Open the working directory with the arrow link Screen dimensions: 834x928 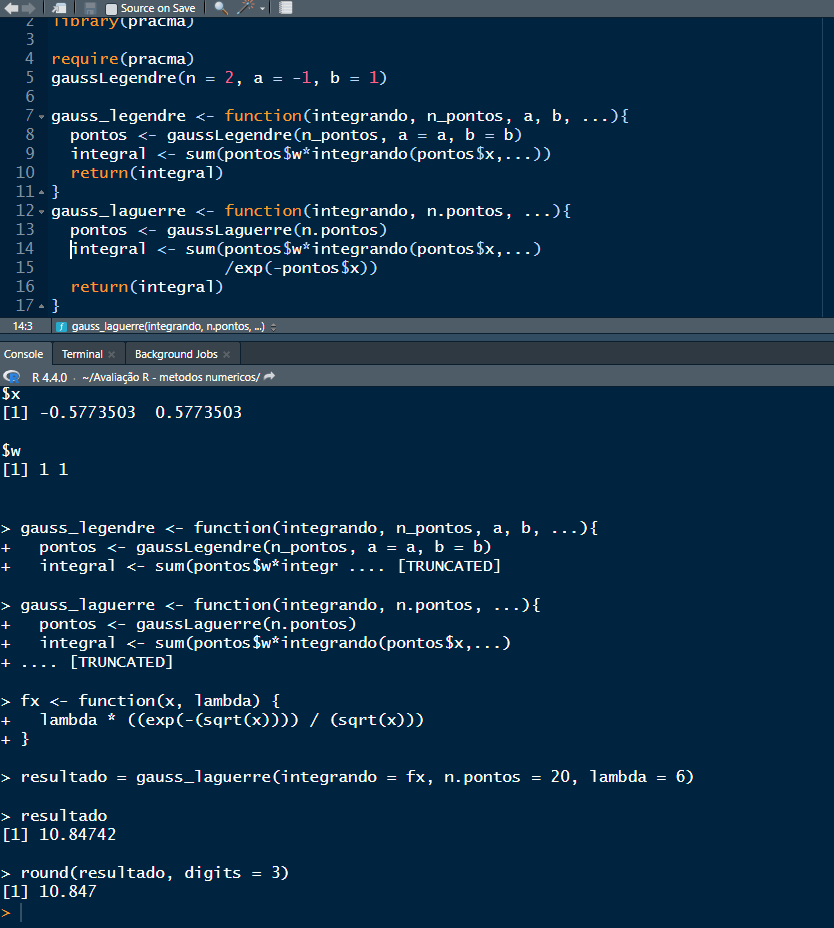coord(268,377)
